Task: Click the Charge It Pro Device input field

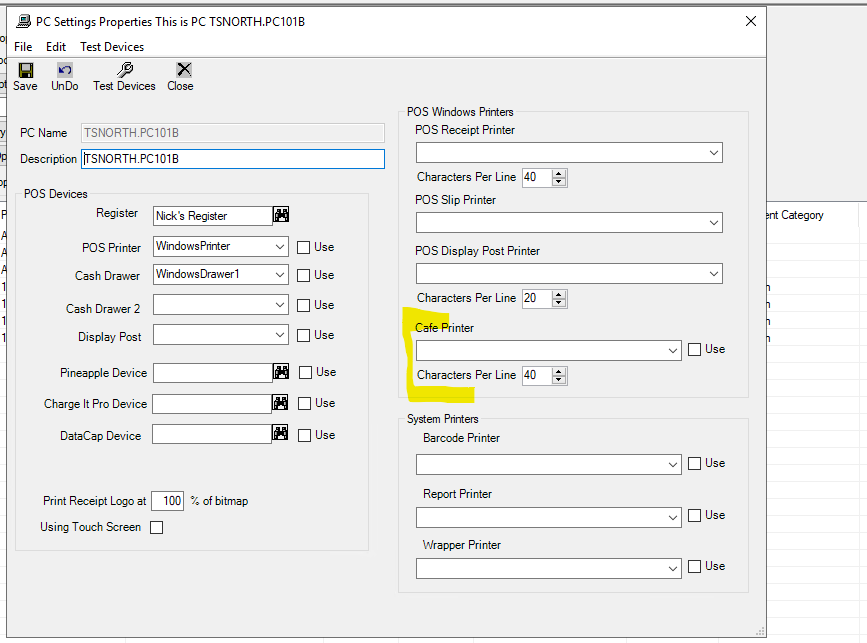Action: click(212, 404)
